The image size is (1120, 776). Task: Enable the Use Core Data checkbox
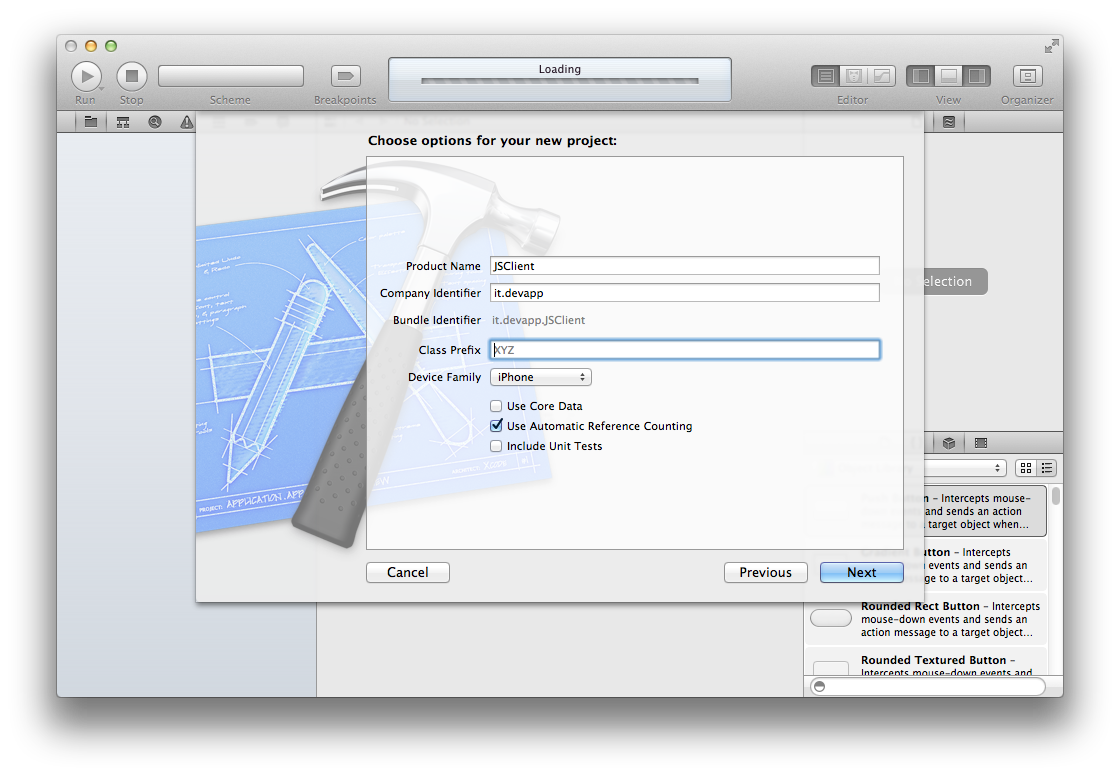click(496, 406)
